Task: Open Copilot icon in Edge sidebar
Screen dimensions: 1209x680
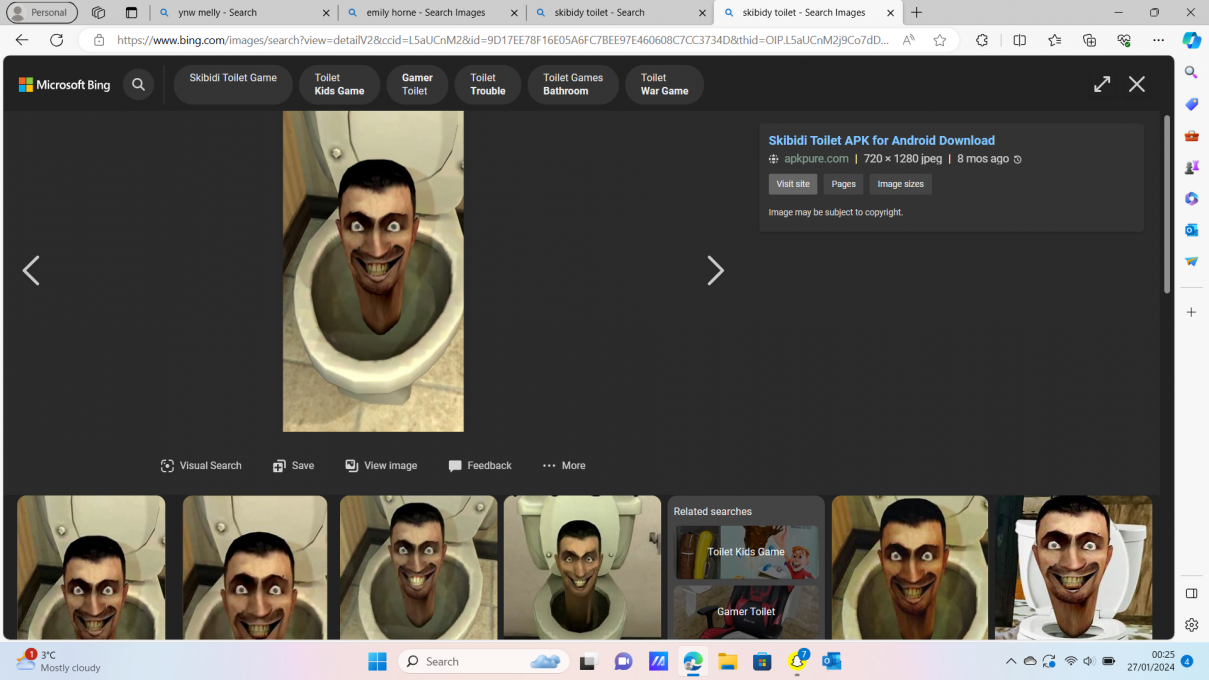Action: [x=1191, y=40]
